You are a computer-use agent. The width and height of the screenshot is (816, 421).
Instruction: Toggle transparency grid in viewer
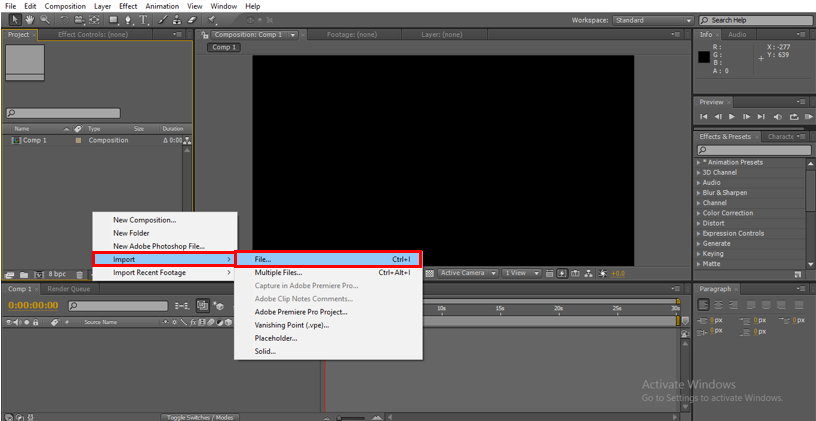[x=430, y=273]
